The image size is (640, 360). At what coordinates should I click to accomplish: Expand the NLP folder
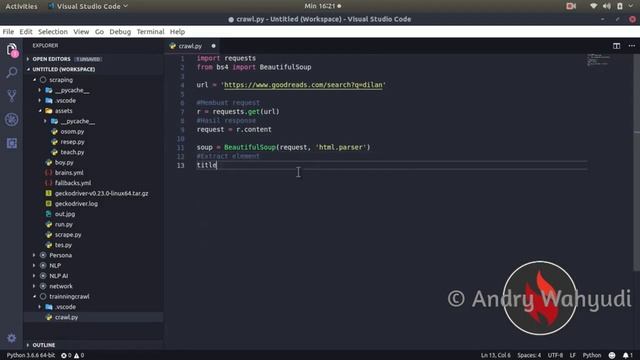55,265
